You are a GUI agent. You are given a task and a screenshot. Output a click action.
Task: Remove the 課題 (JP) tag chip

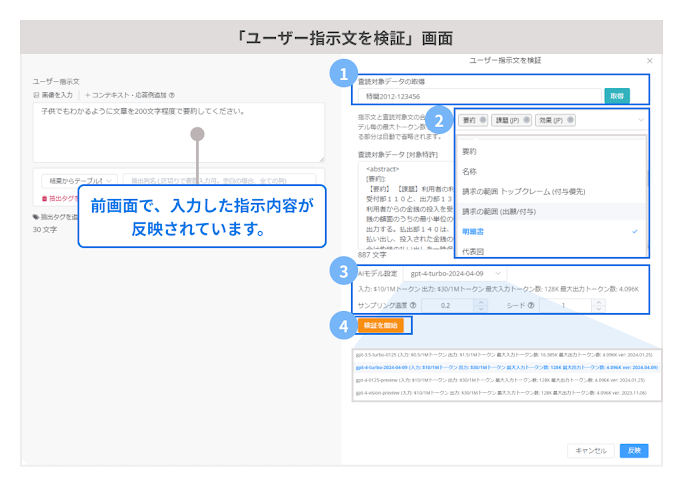(526, 120)
